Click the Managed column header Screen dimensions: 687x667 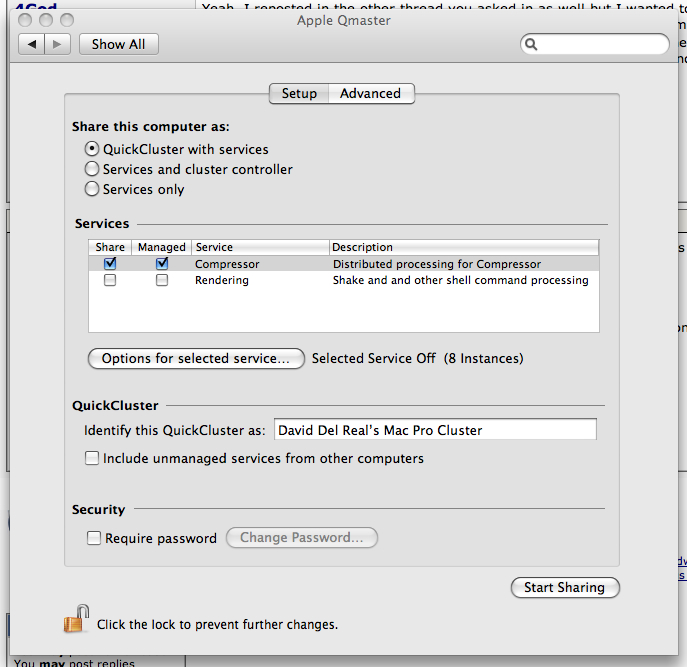[x=162, y=247]
